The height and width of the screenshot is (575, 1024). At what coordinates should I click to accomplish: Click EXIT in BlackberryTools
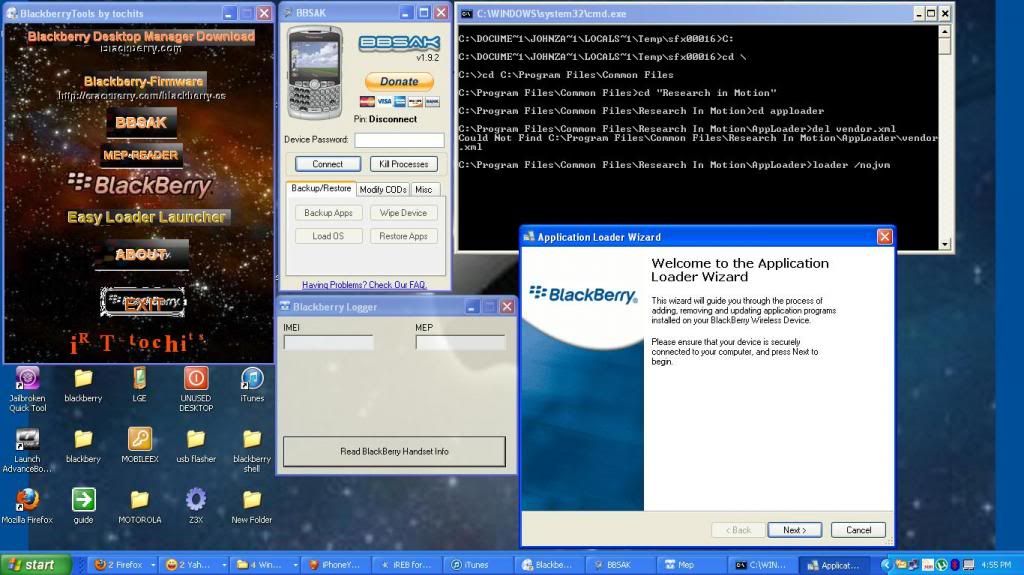[142, 302]
